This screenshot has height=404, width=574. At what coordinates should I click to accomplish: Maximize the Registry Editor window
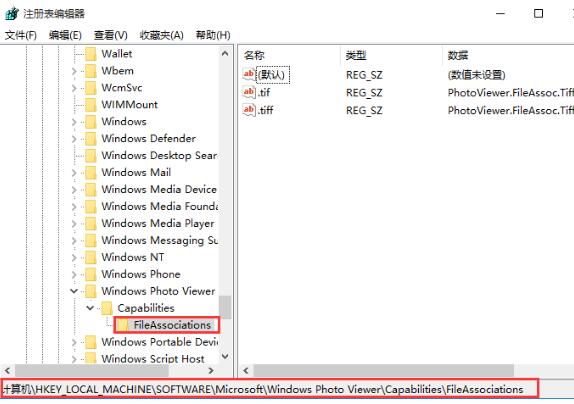click(538, 14)
